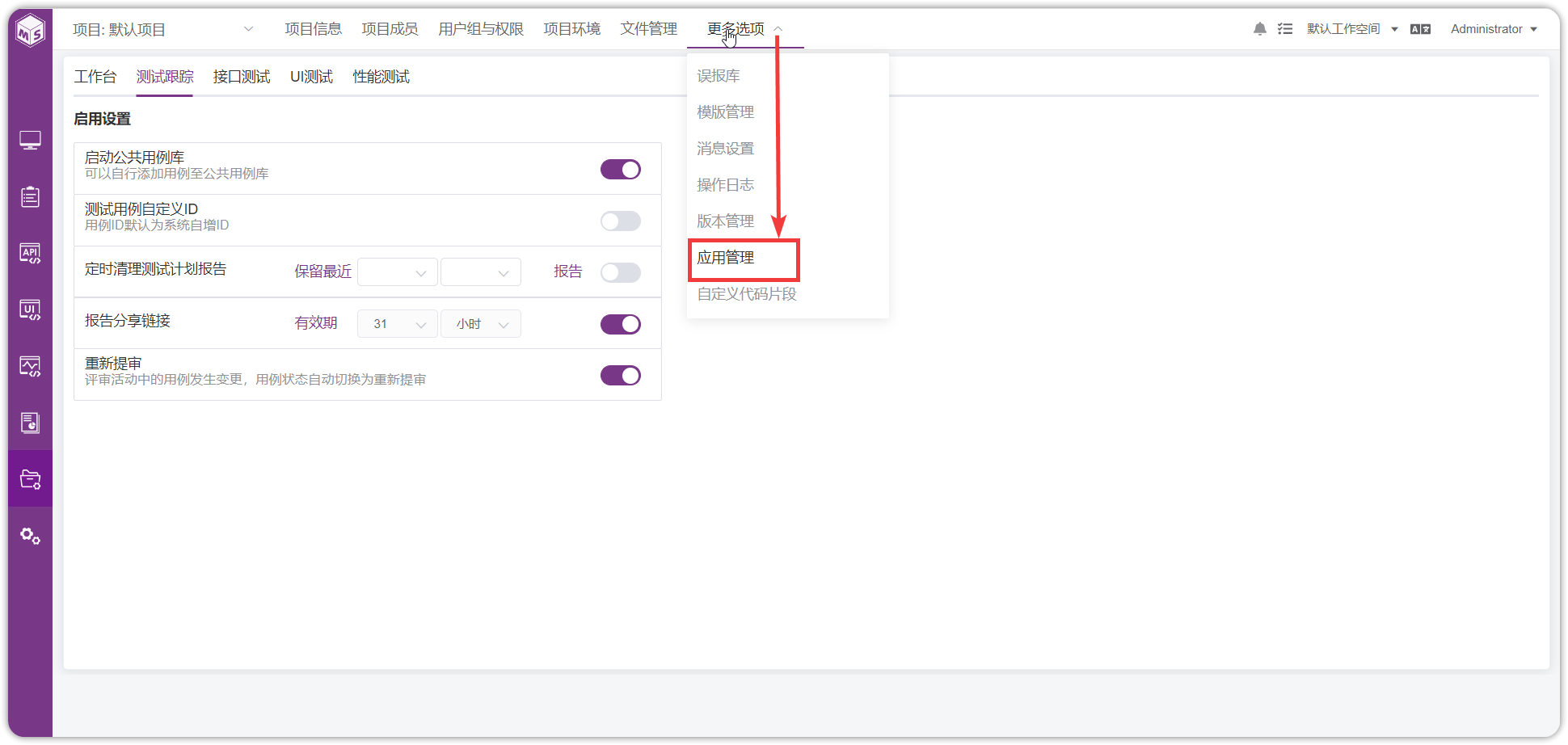Open the Administrator user menu

pyautogui.click(x=1494, y=29)
